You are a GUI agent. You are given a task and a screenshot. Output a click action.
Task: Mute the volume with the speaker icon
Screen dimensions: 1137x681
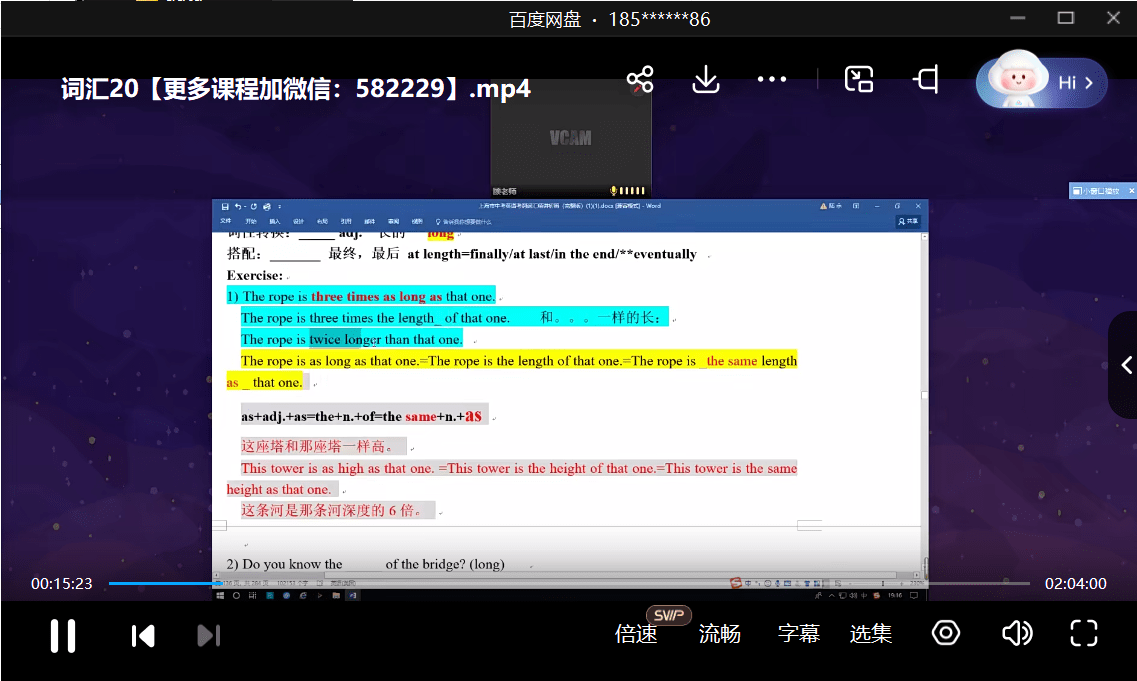tap(1017, 633)
